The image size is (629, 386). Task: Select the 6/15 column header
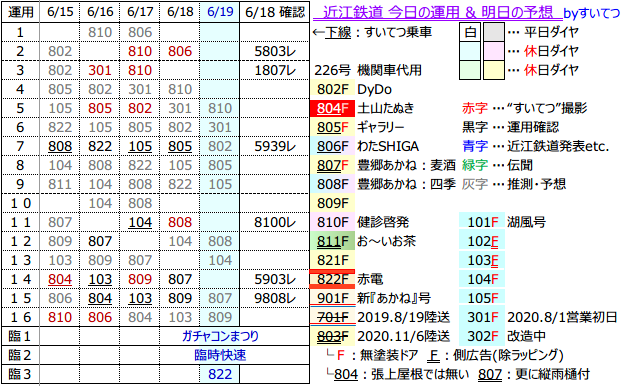[x=60, y=12]
